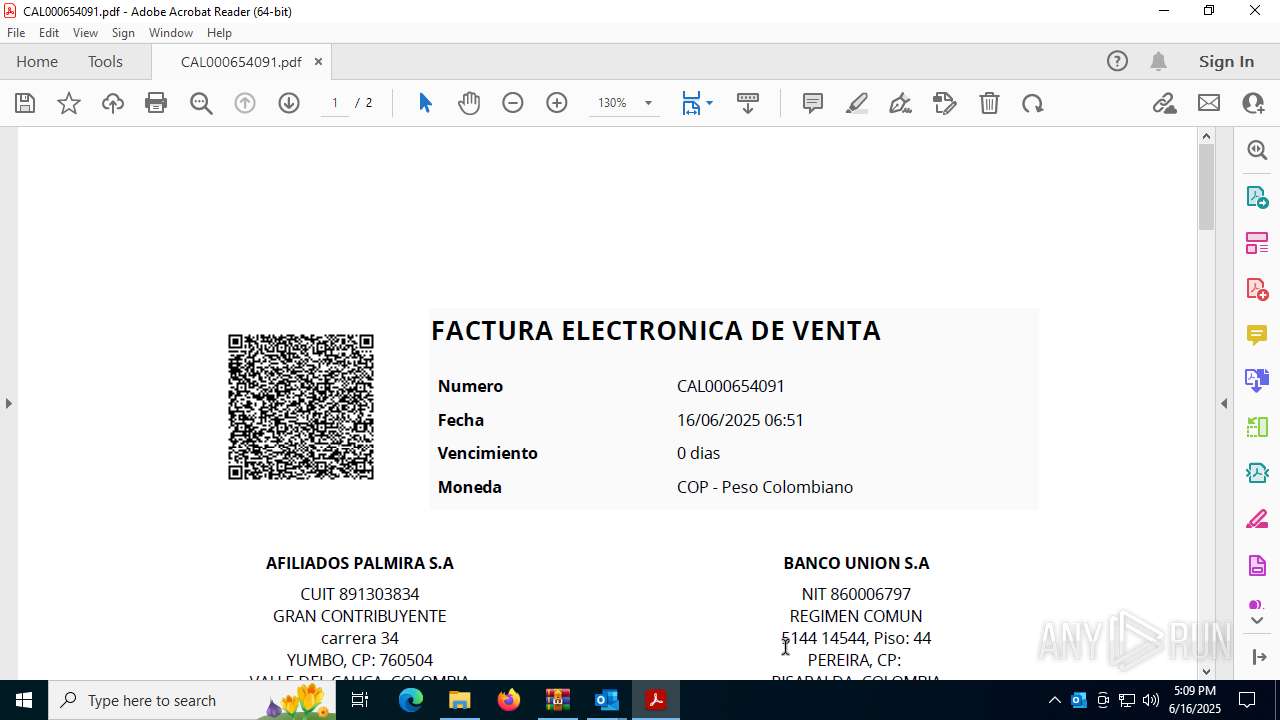
Task: Open the Organize Pages sidebar tool
Action: (1257, 243)
